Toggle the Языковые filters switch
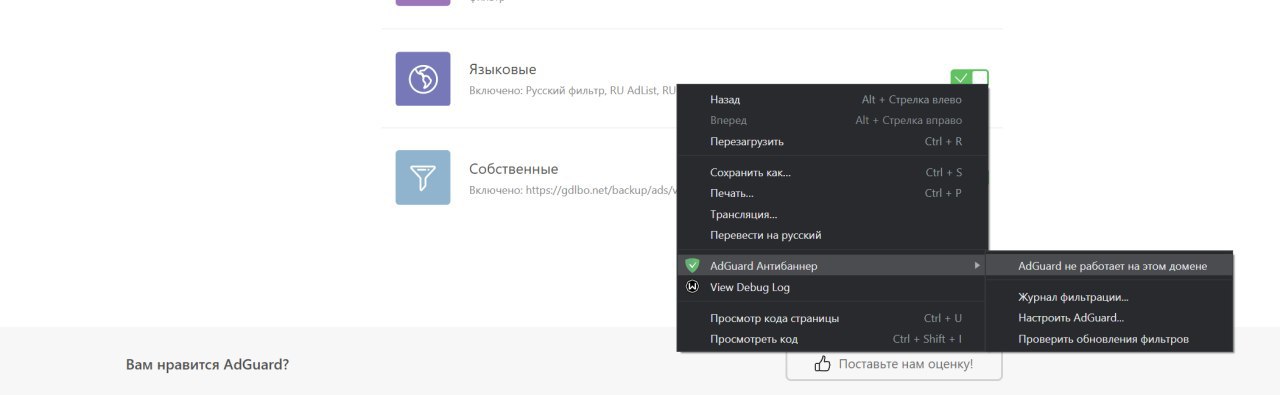This screenshot has width=1280, height=395. coord(969,78)
